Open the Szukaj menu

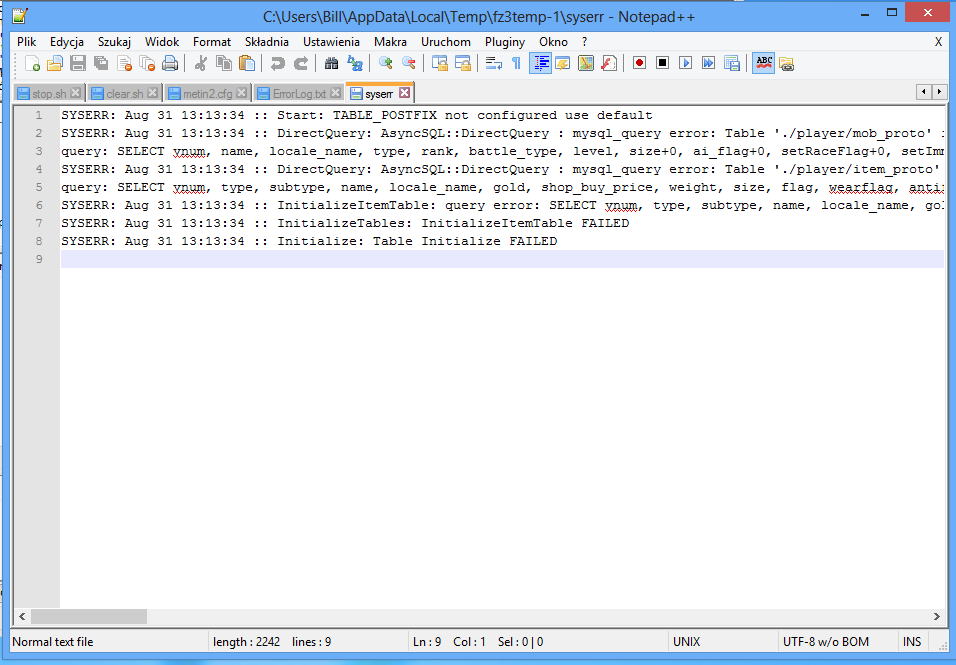coord(114,42)
